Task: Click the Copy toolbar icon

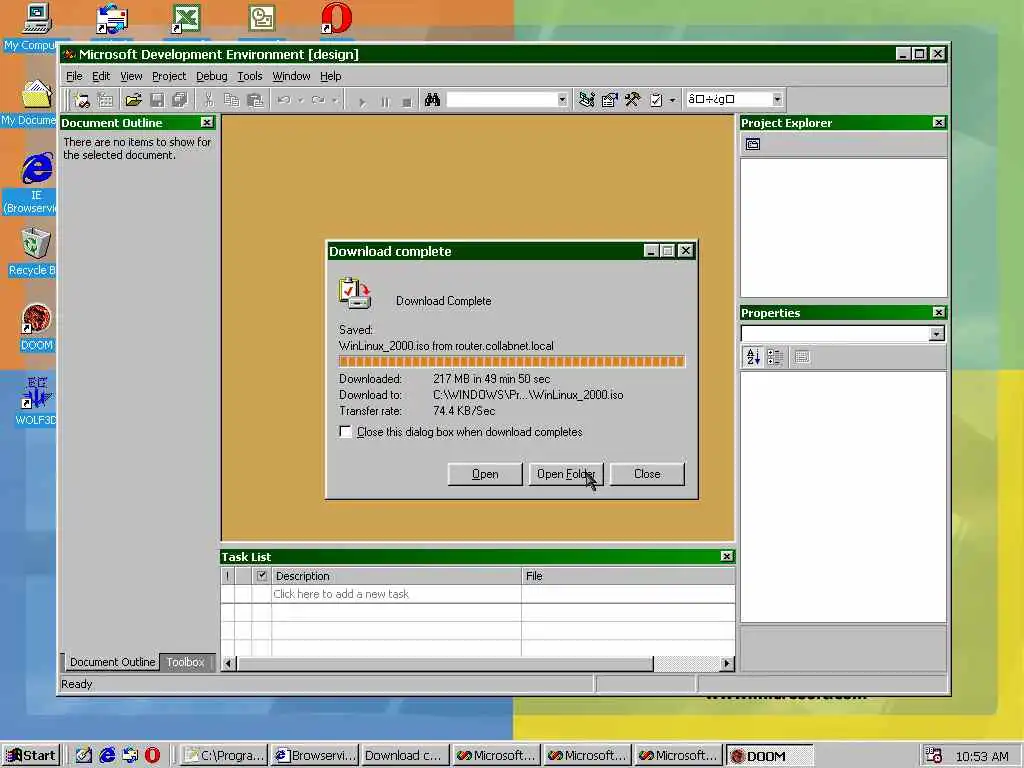Action: [231, 100]
